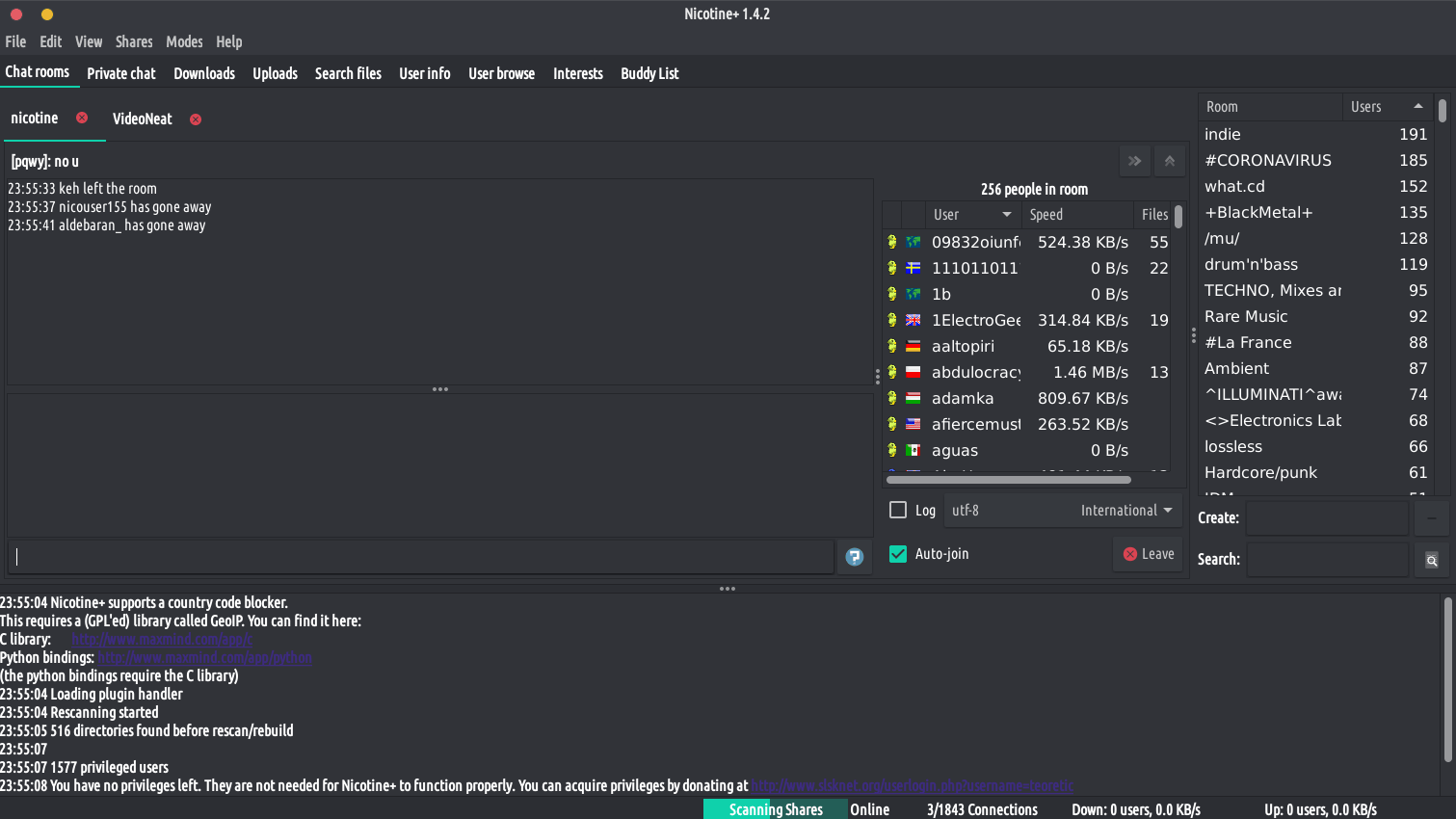
Task: Leave the current chat room
Action: 1148,554
